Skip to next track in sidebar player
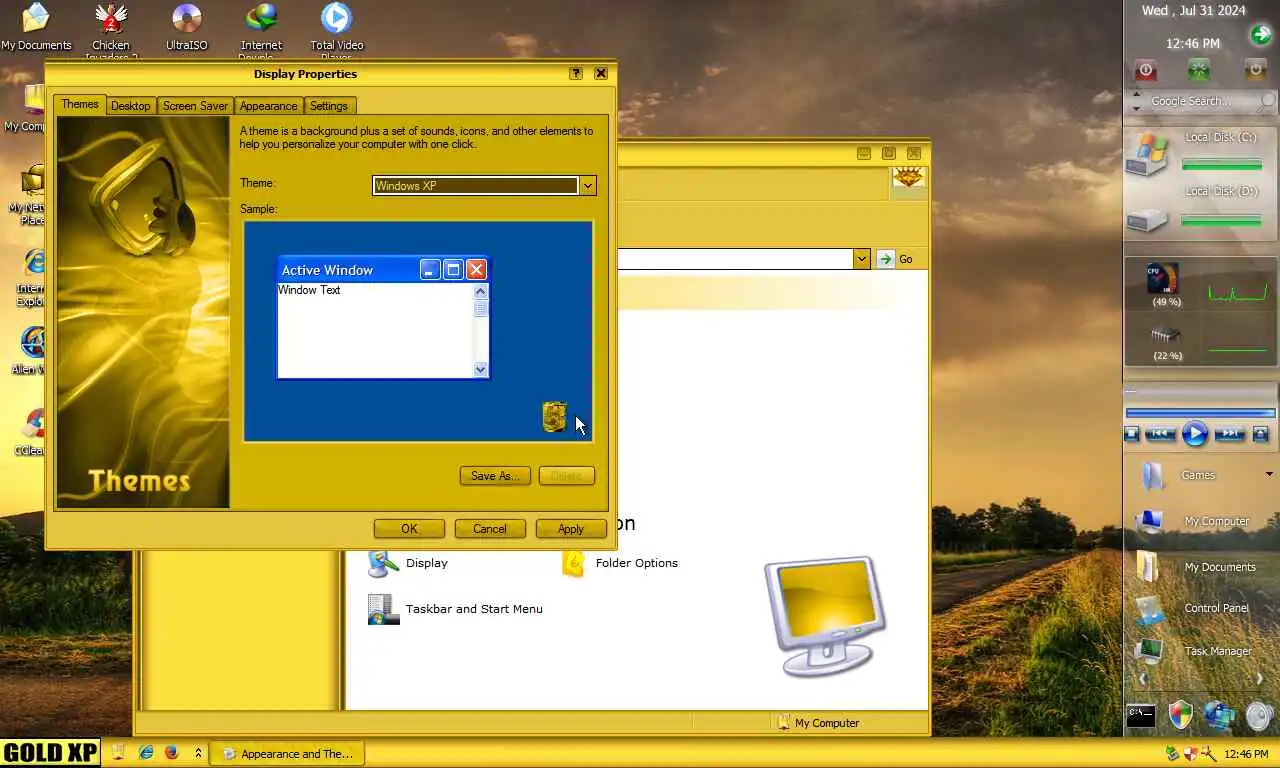Image resolution: width=1280 pixels, height=768 pixels. [1229, 434]
